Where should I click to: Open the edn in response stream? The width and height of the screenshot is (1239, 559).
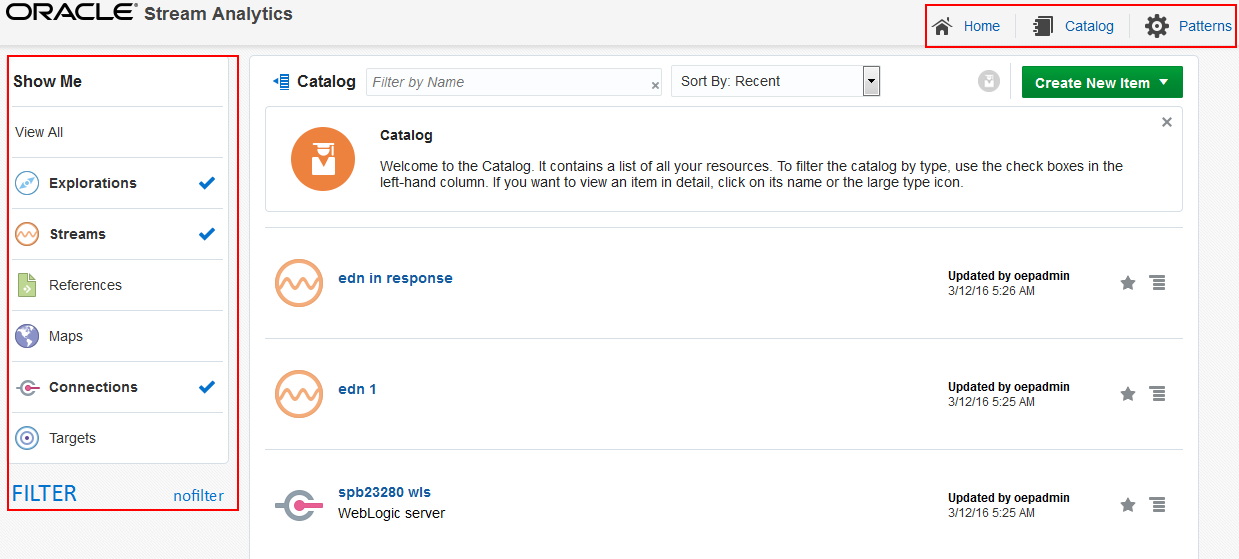coord(395,278)
